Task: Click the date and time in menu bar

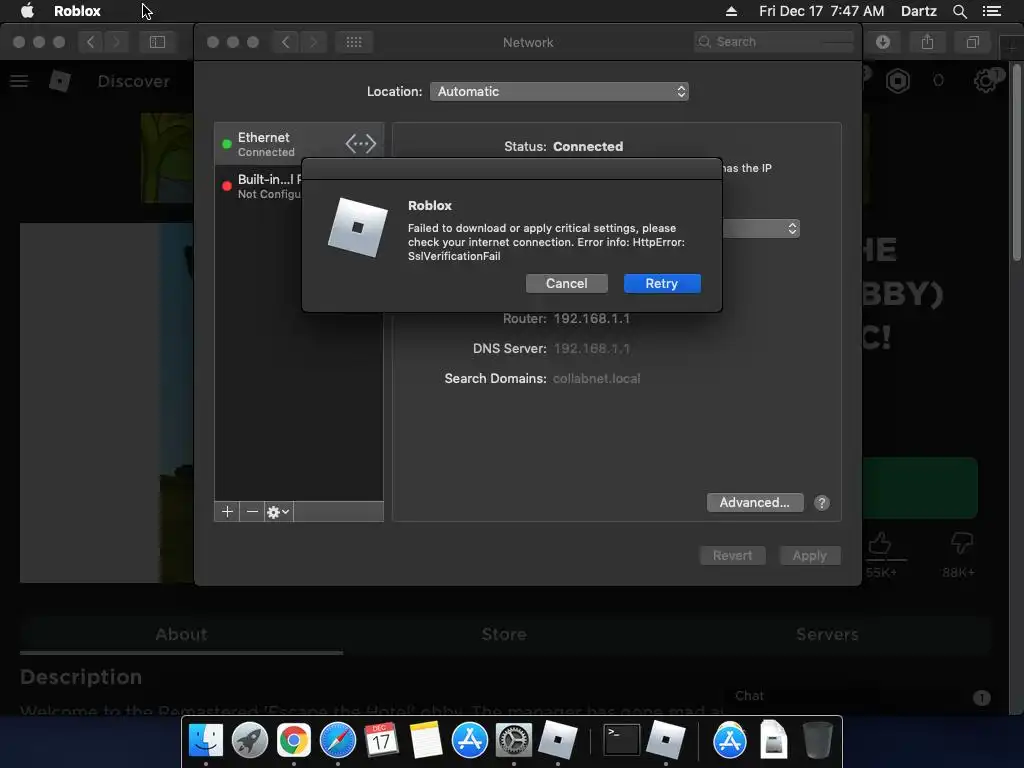Action: pyautogui.click(x=822, y=11)
